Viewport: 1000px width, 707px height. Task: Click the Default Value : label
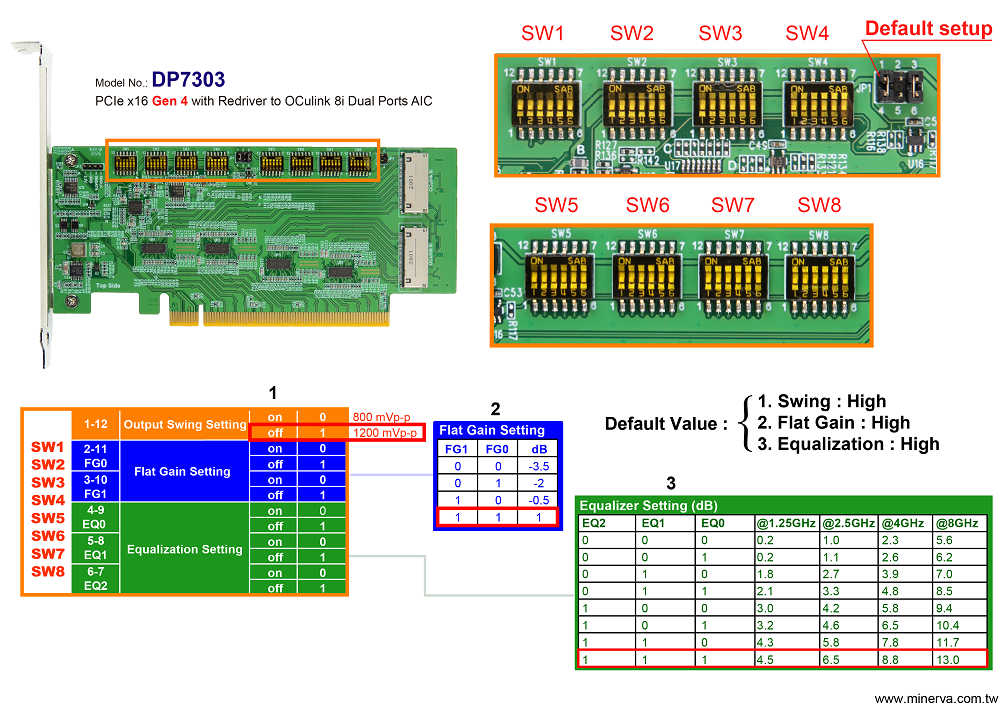666,425
